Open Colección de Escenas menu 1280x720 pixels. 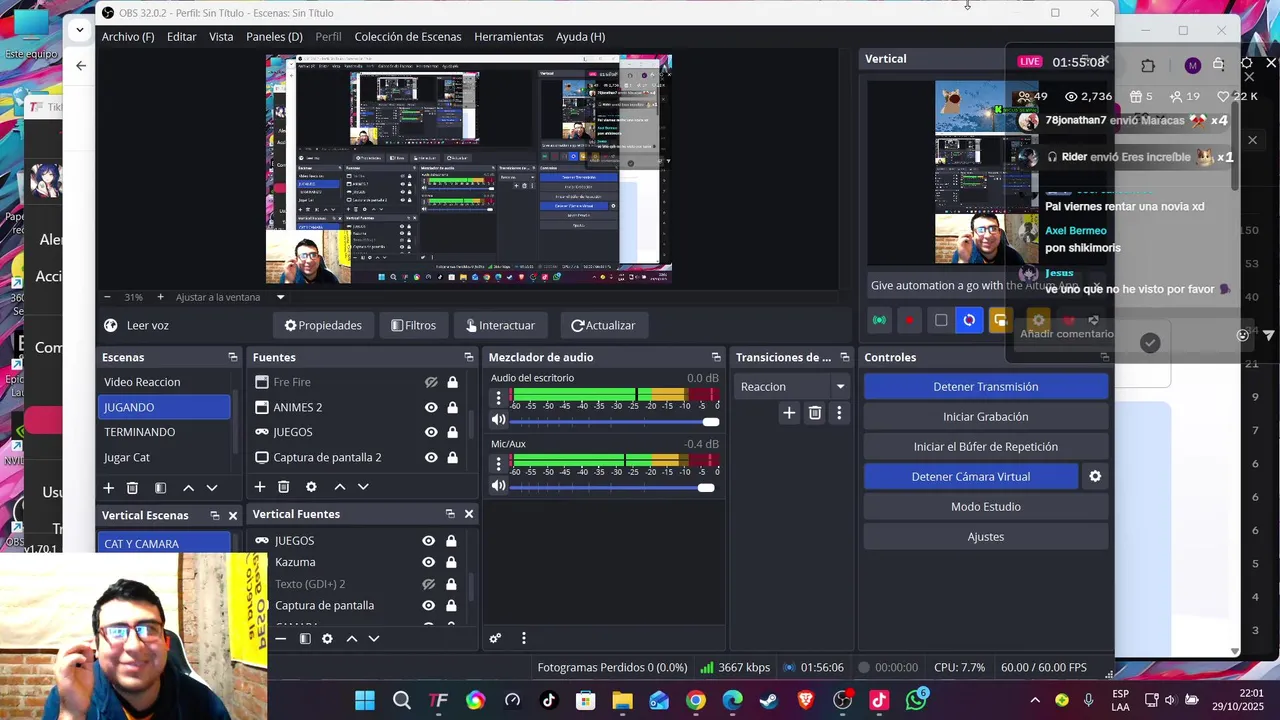click(408, 37)
